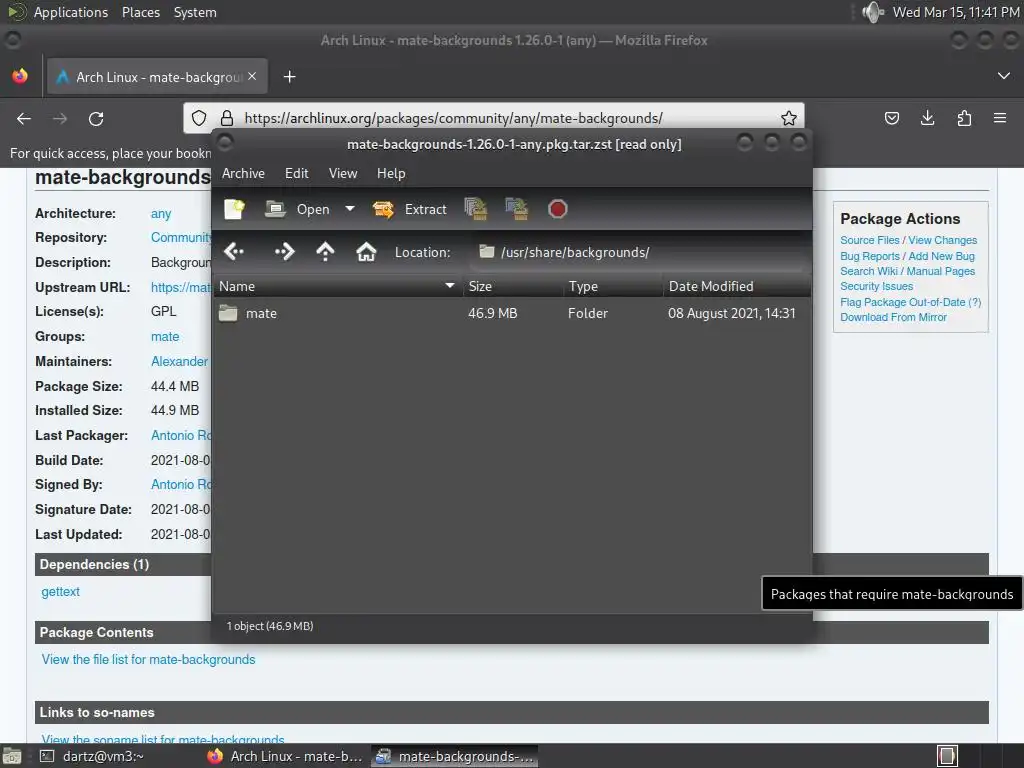Sort by the Type column header
Viewport: 1024px width, 768px height.
pyautogui.click(x=613, y=286)
